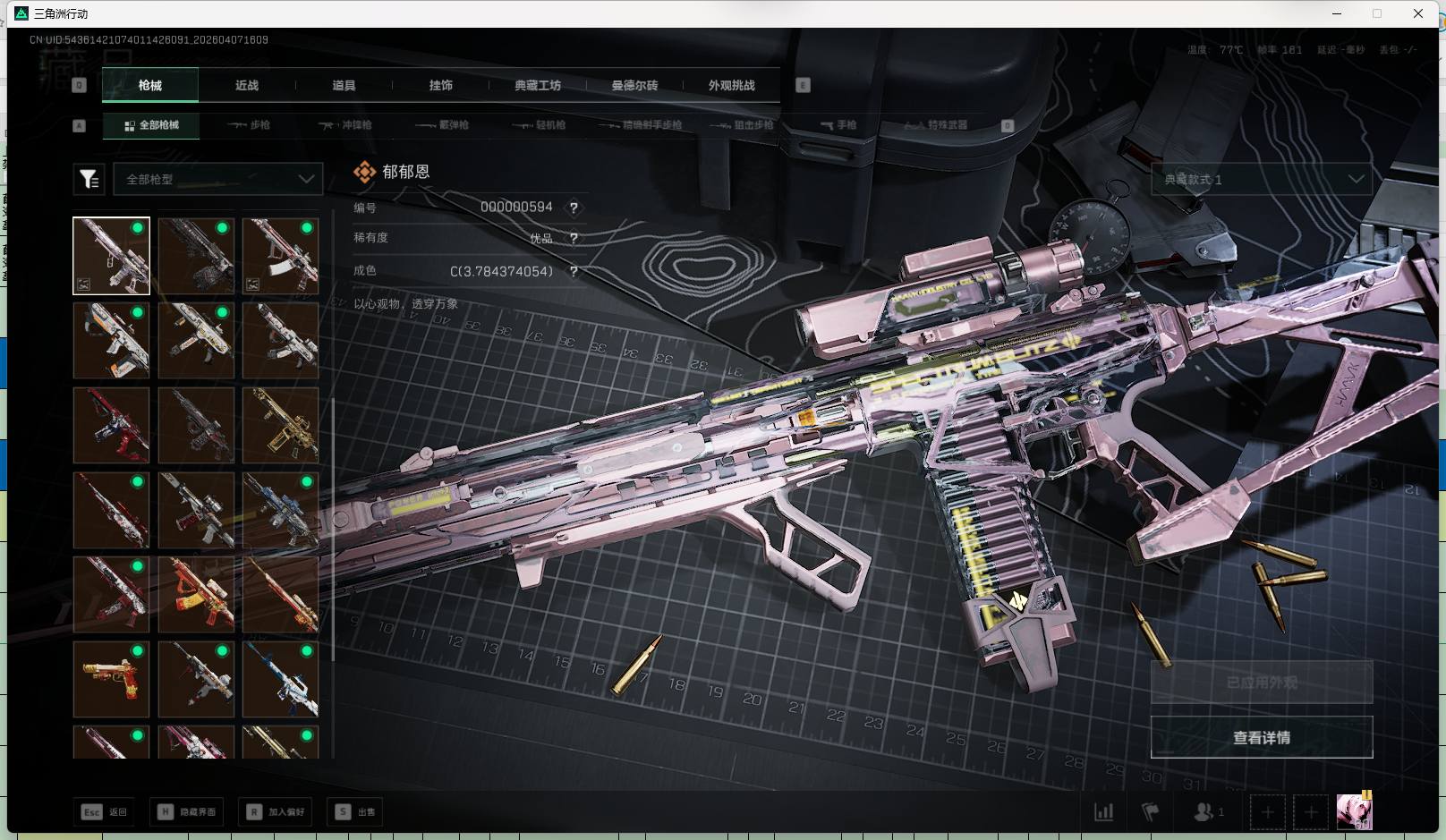Select the gold pistol skin thumbnail
This screenshot has height=840, width=1446.
(x=111, y=678)
